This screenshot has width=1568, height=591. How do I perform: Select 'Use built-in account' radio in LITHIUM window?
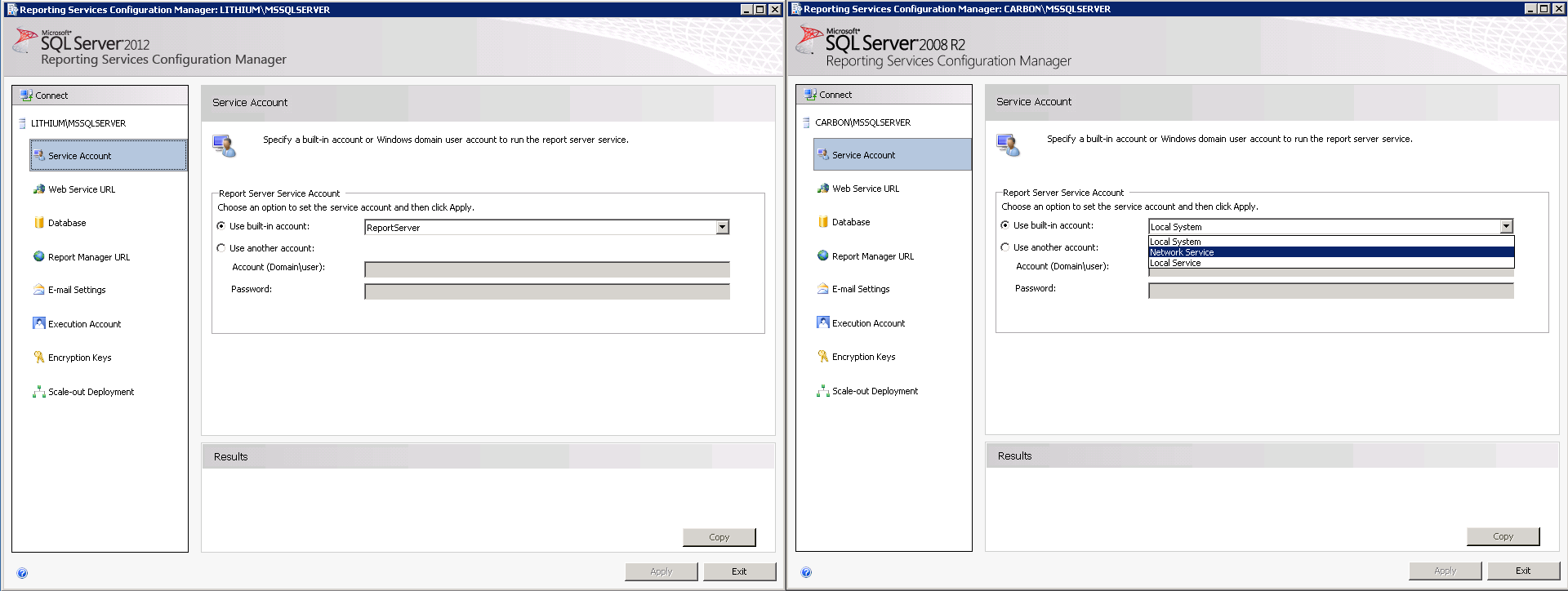click(221, 226)
